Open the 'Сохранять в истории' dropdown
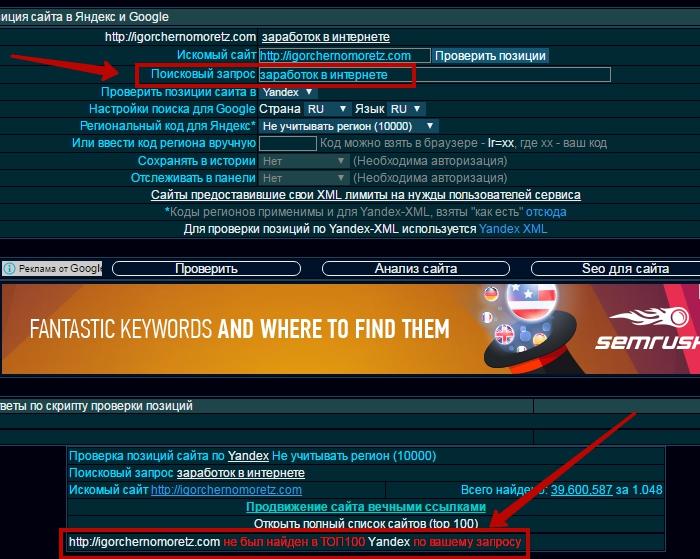 click(304, 161)
